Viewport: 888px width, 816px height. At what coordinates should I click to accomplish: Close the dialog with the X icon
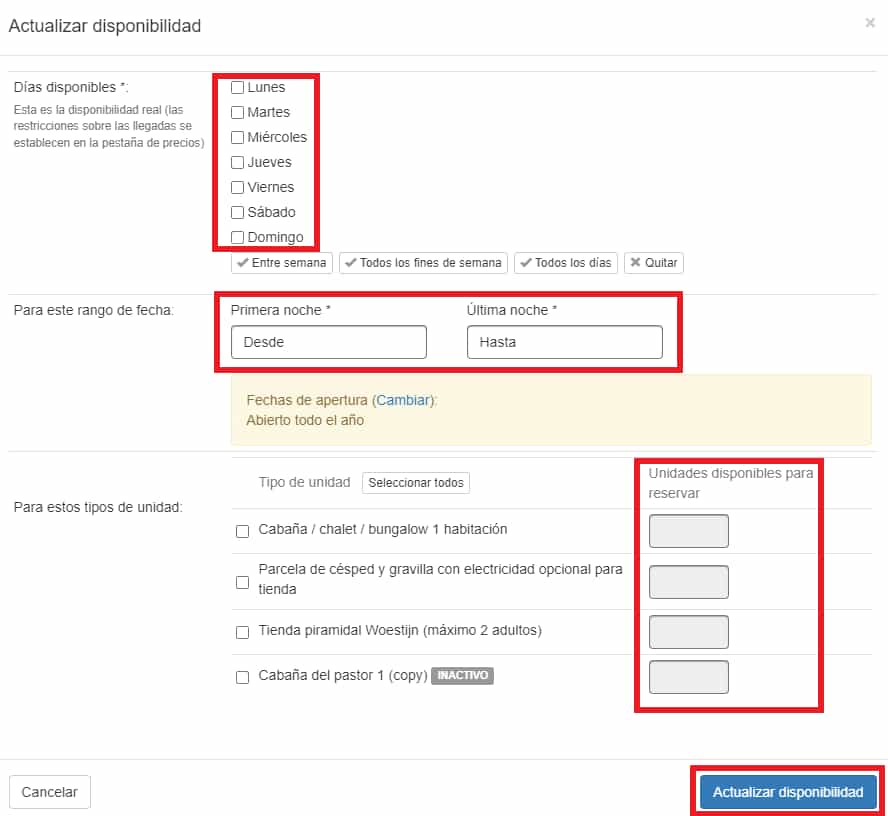[870, 23]
